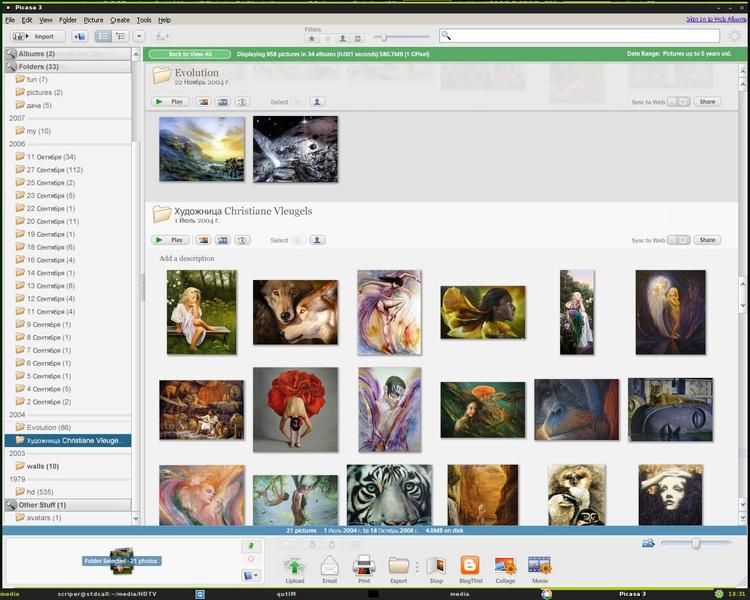Open the View menu
This screenshot has width=750, height=600.
tap(46, 20)
